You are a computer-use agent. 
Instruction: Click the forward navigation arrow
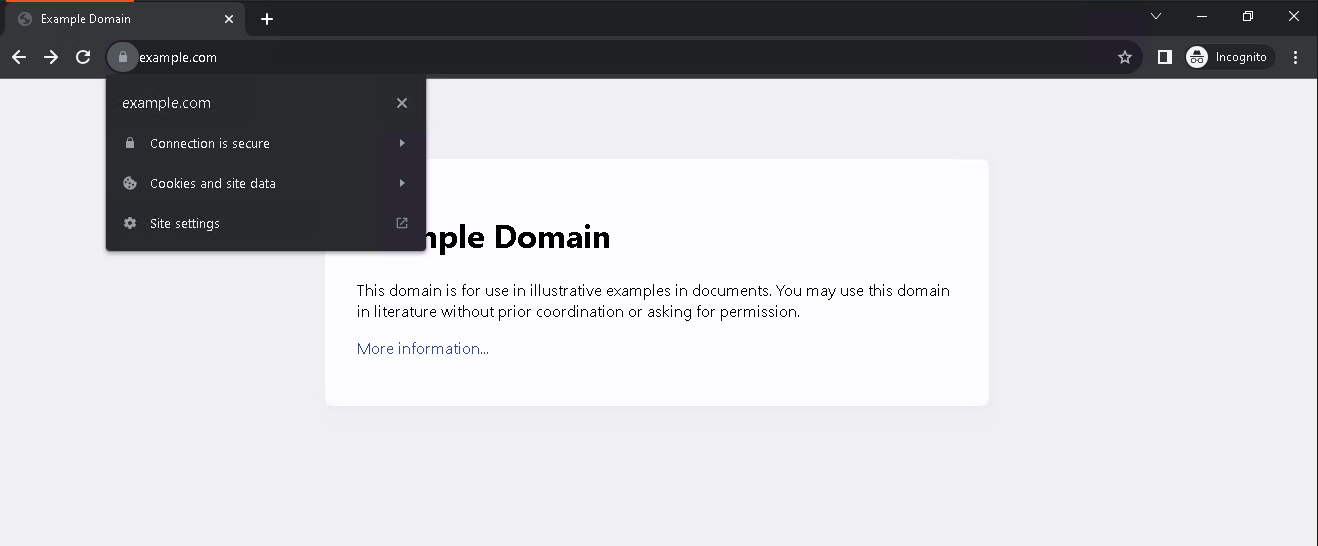51,58
